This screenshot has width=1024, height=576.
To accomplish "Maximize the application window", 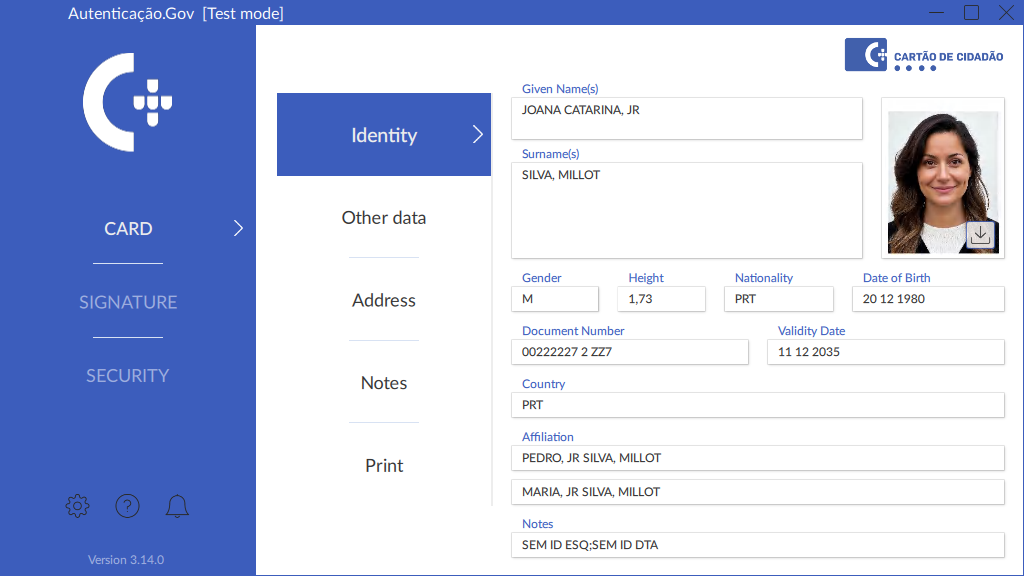I will click(x=971, y=13).
